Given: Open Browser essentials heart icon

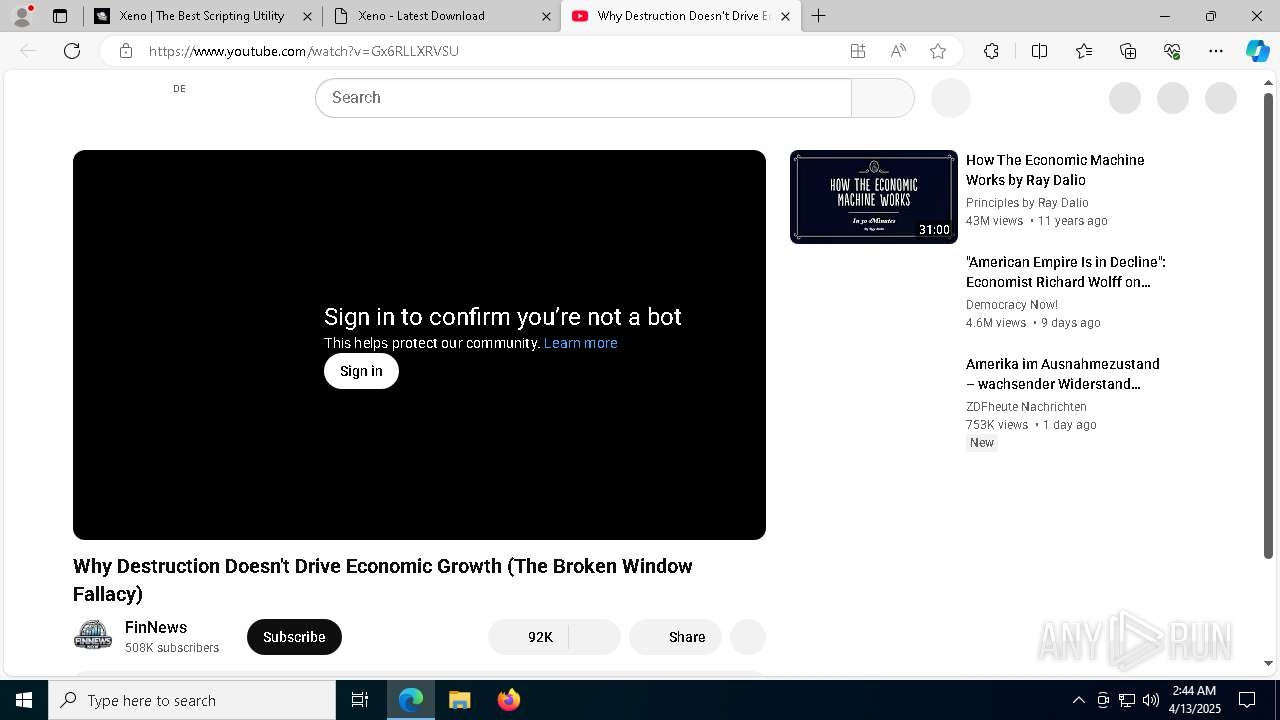Looking at the screenshot, I should 1172,51.
